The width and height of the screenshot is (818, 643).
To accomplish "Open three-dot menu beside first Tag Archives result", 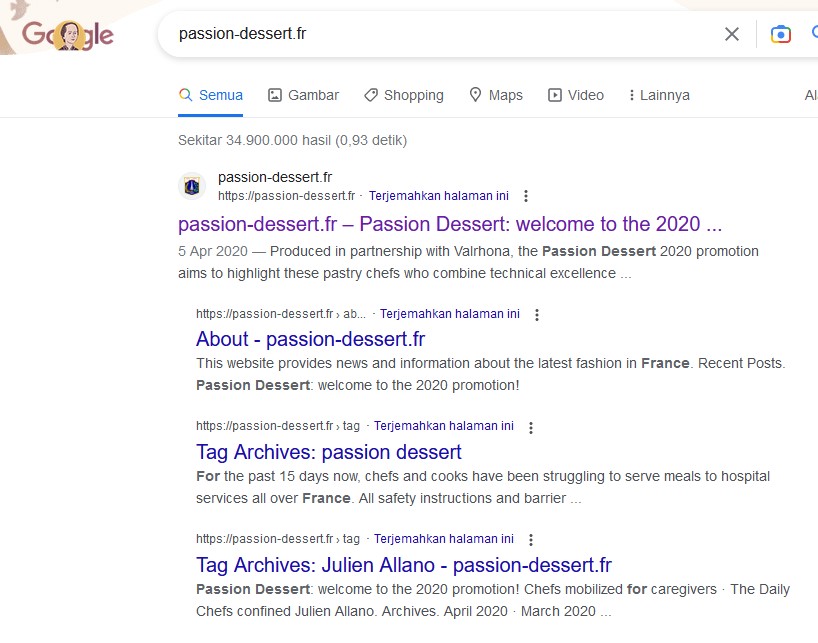I will coord(531,427).
